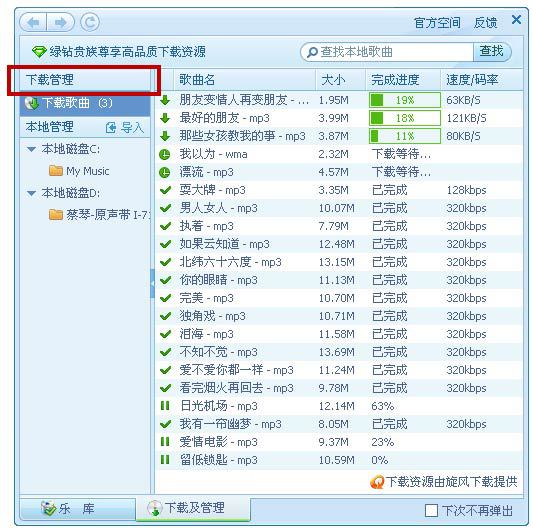Click 下载资源由旋风下载提供 link

452,482
